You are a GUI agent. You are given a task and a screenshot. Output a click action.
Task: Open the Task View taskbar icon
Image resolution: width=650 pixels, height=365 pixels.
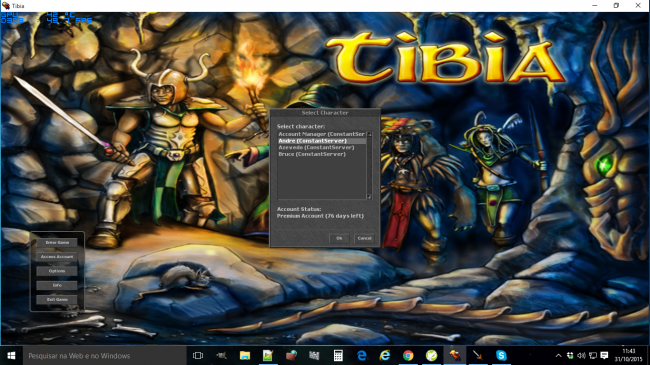tap(198, 355)
